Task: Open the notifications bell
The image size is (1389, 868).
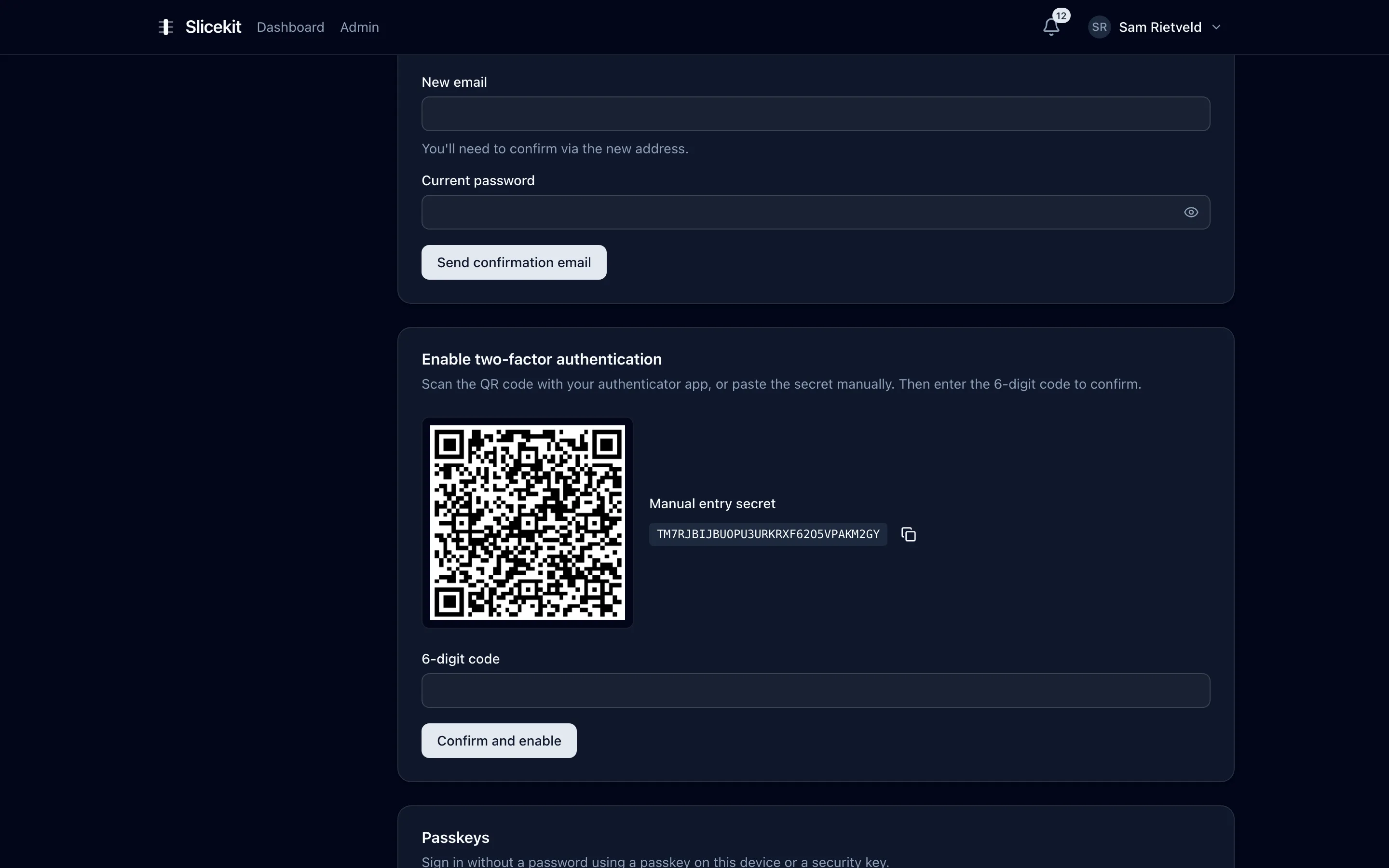Action: 1051,27
